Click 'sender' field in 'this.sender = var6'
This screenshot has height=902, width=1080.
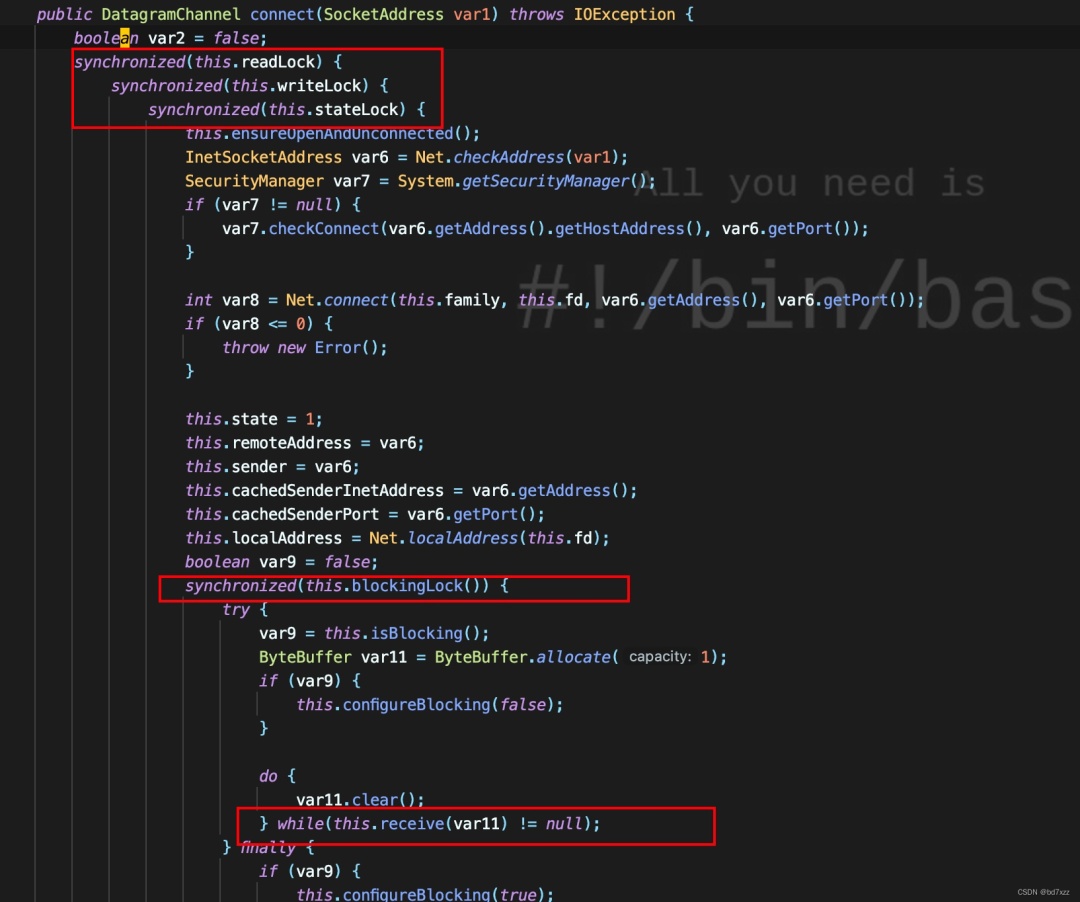(259, 467)
